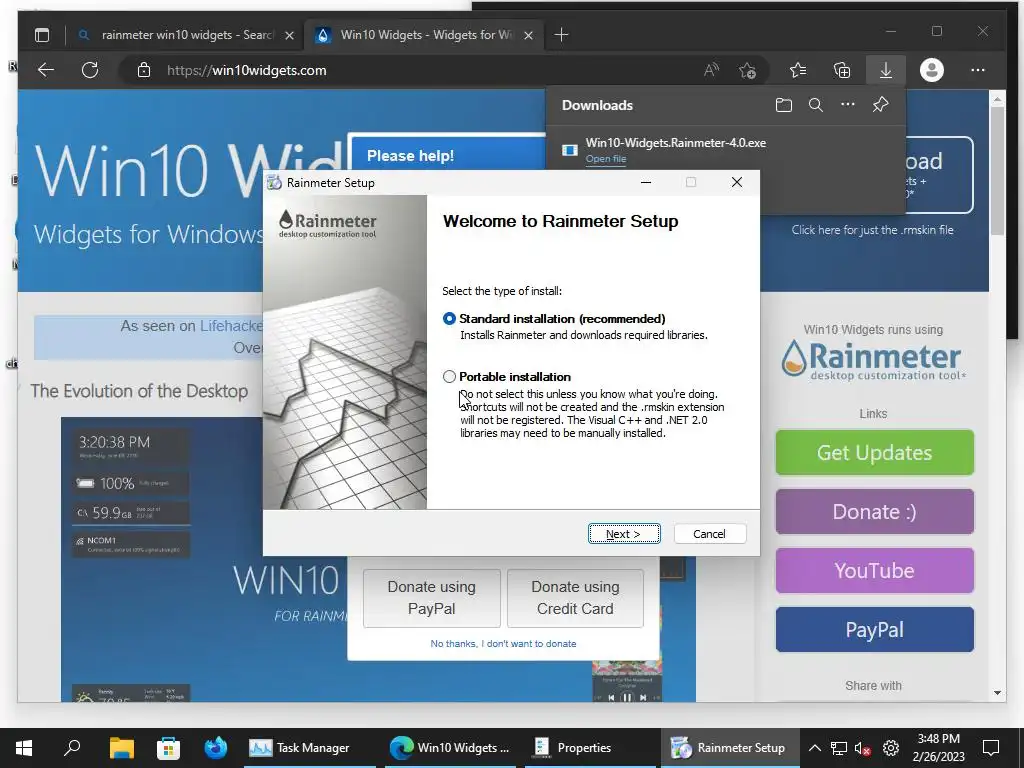This screenshot has width=1024, height=768.
Task: Open the Lifehacker link
Action: tap(231, 326)
